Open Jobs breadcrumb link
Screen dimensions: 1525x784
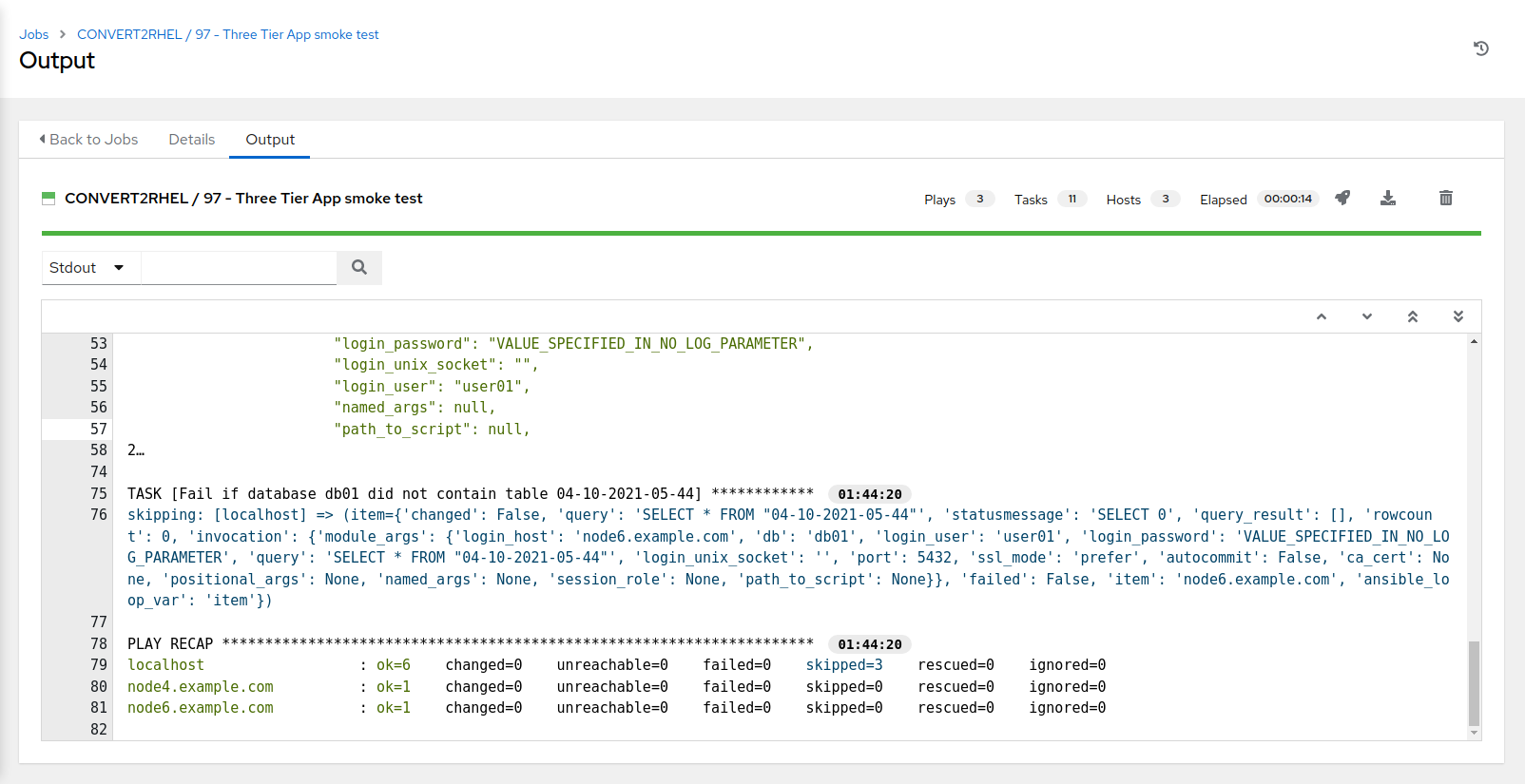(x=34, y=34)
